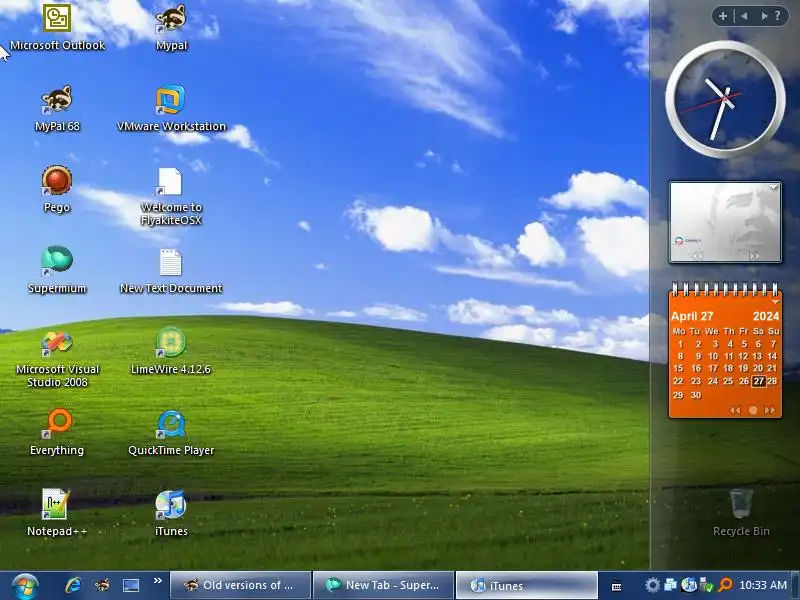The image size is (800, 600).
Task: Show the previous slideshow picture
Action: pyautogui.click(x=696, y=256)
